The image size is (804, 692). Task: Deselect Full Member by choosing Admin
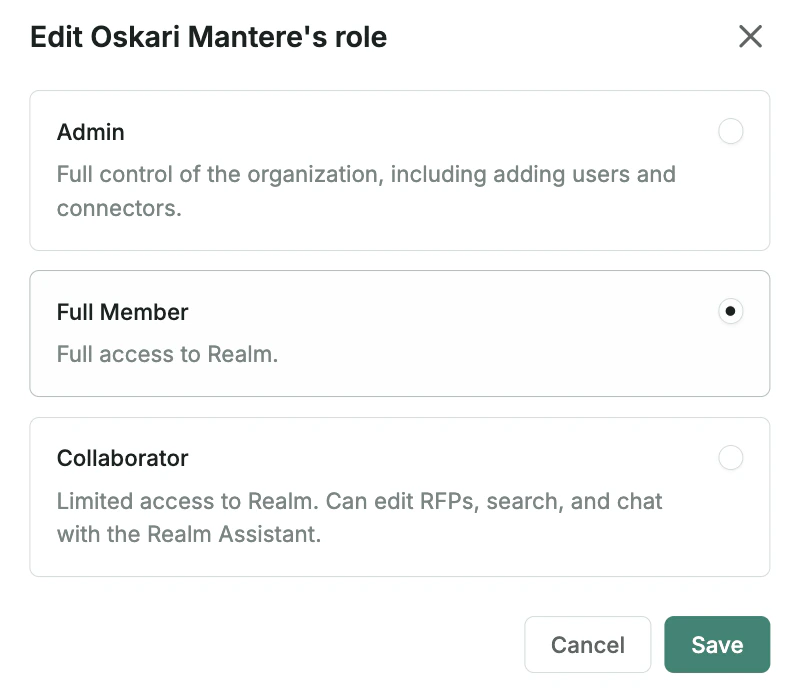click(731, 131)
